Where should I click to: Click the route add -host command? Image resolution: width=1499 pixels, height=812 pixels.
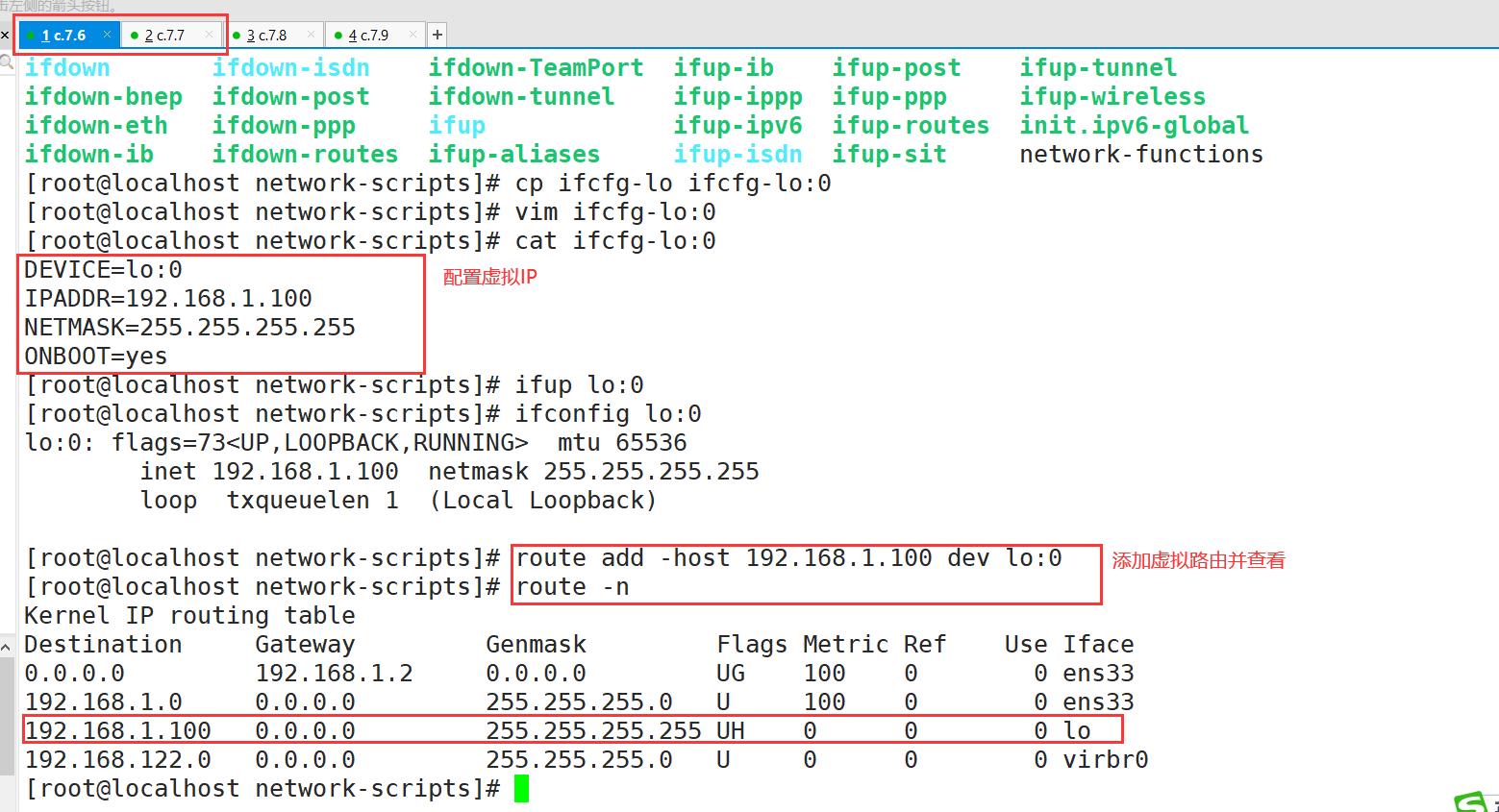[x=788, y=558]
